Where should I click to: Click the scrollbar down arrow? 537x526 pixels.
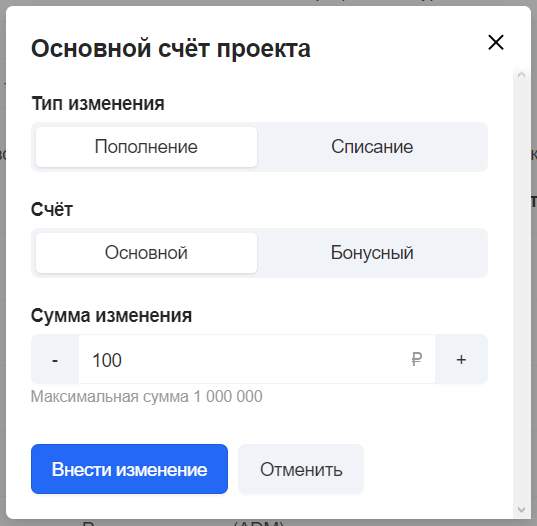521,510
